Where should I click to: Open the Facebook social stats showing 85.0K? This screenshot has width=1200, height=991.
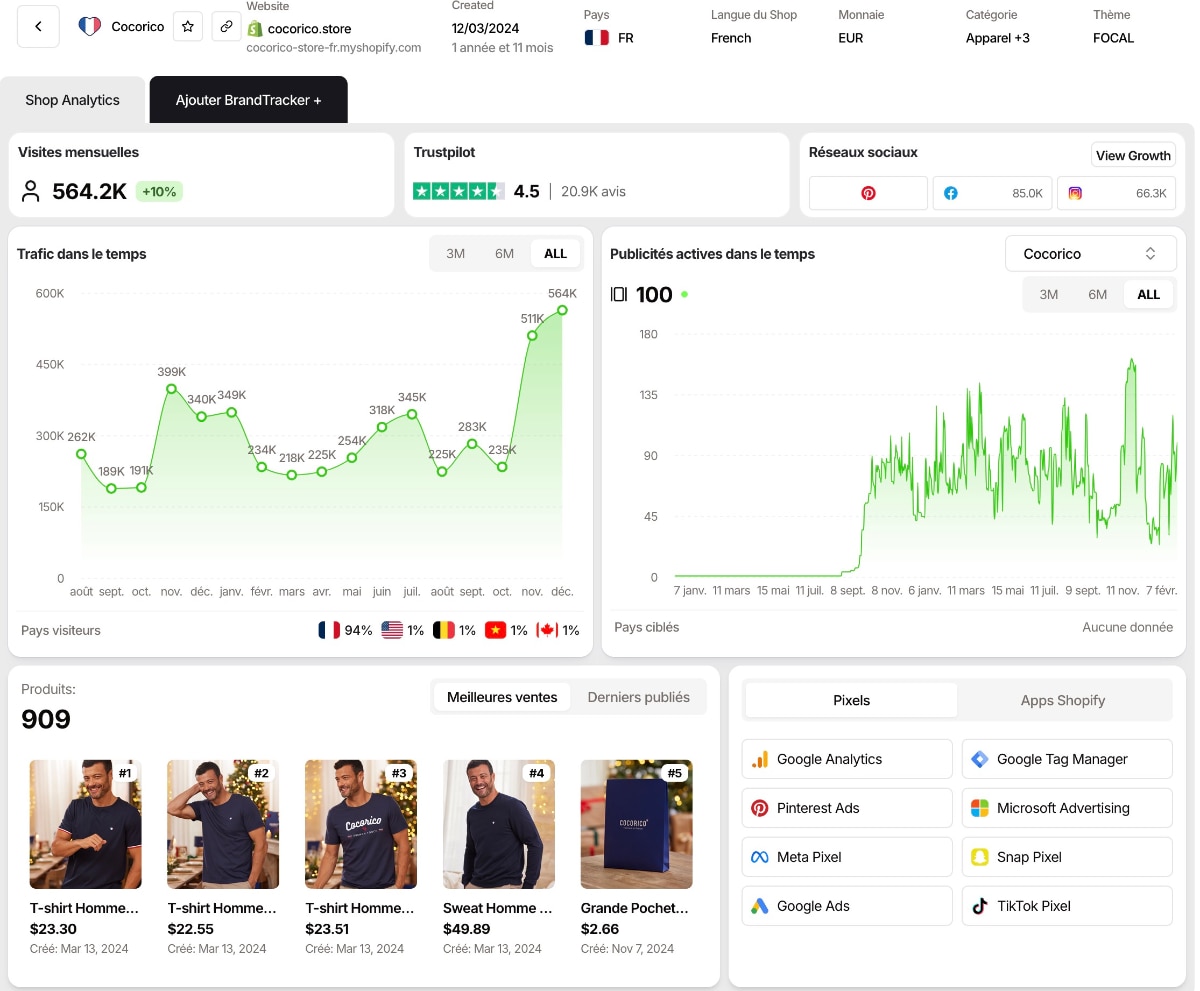pos(992,192)
